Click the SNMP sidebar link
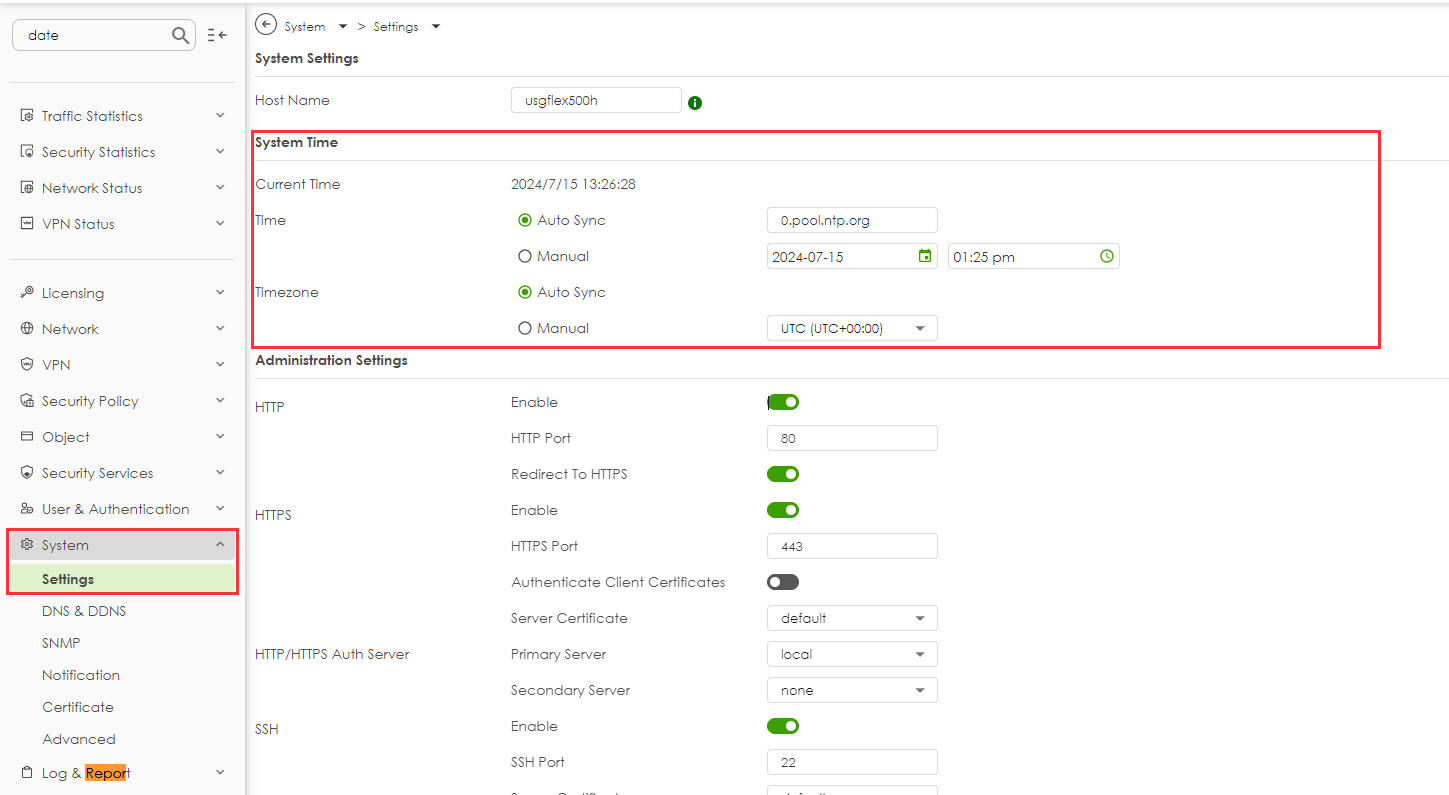Viewport: 1449px width, 795px height. 61,643
